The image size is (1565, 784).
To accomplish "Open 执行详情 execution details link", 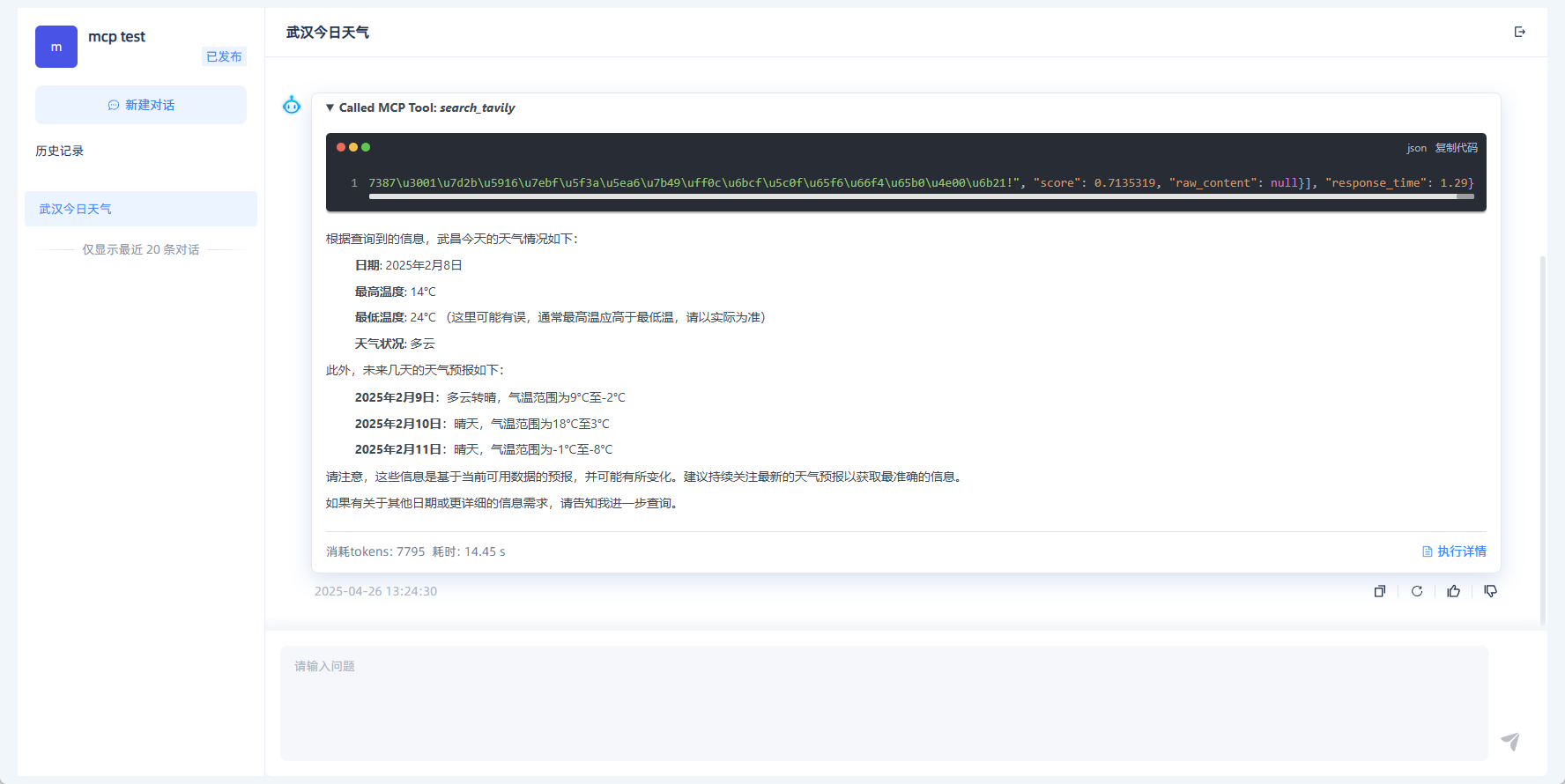I will [x=1454, y=551].
